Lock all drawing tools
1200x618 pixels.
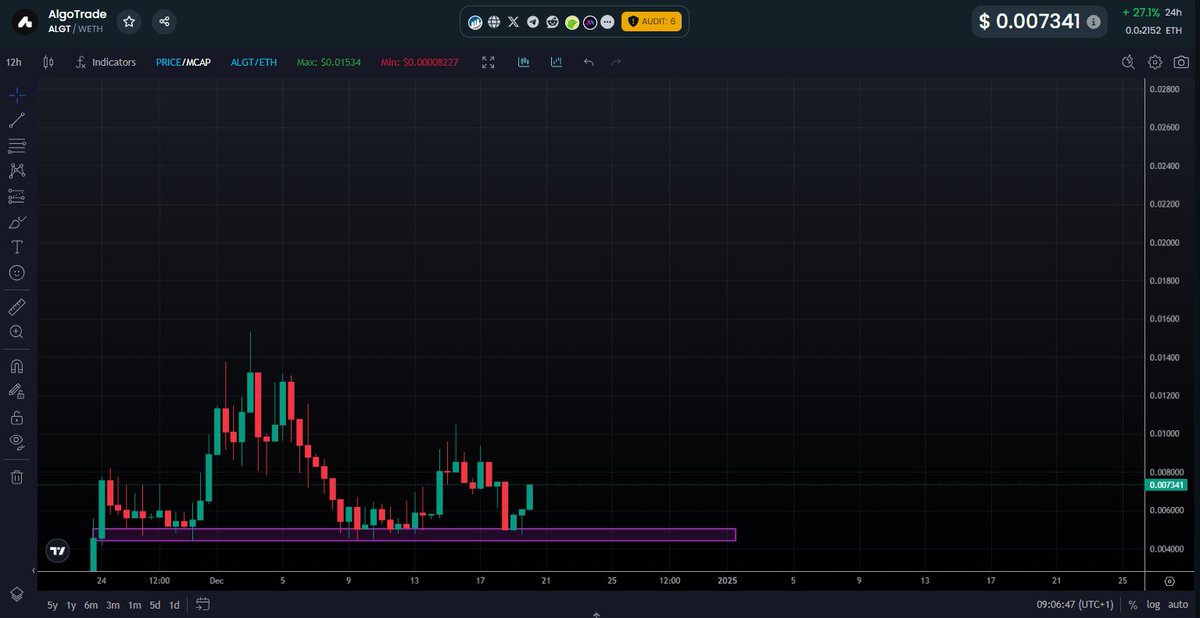click(x=17, y=417)
